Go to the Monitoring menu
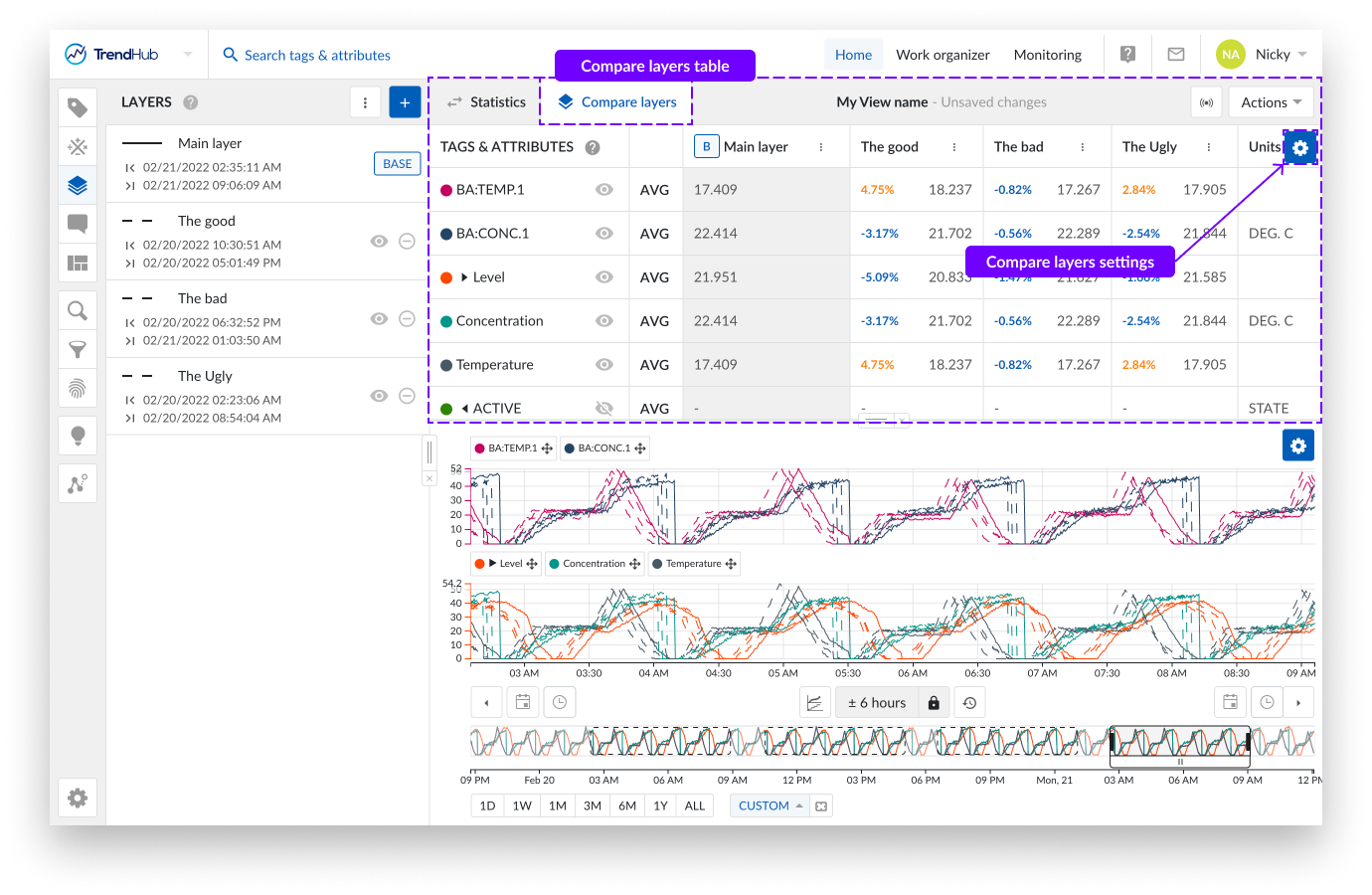The height and width of the screenshot is (895, 1372). coord(1047,55)
